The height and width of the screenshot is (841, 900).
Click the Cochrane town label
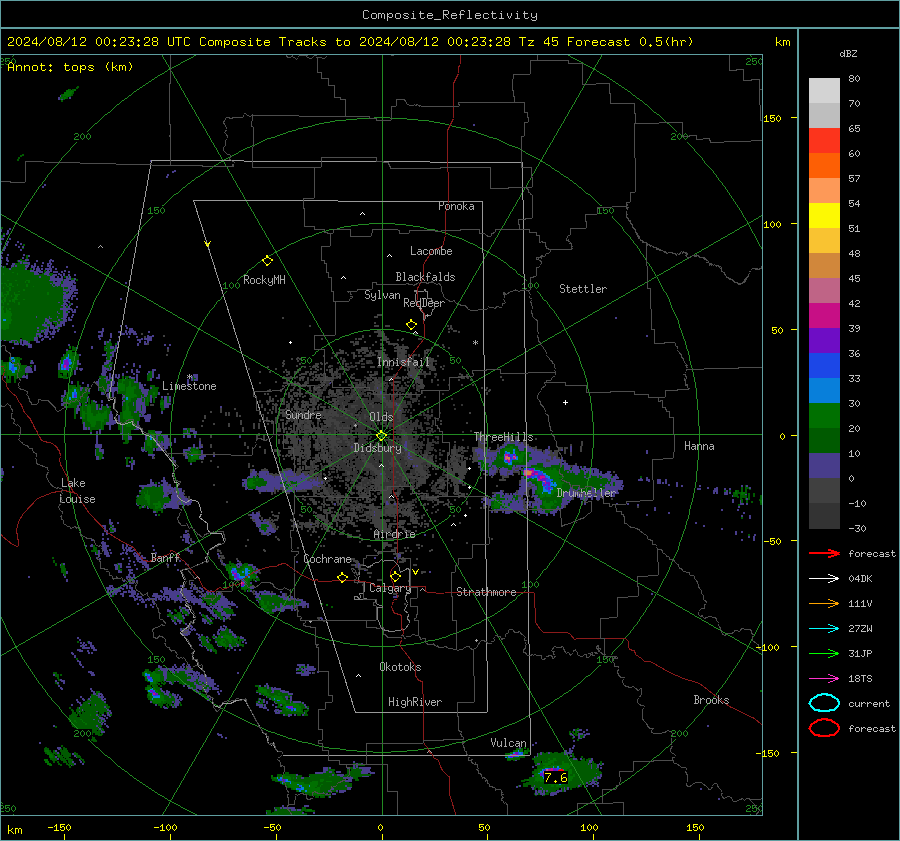point(327,559)
